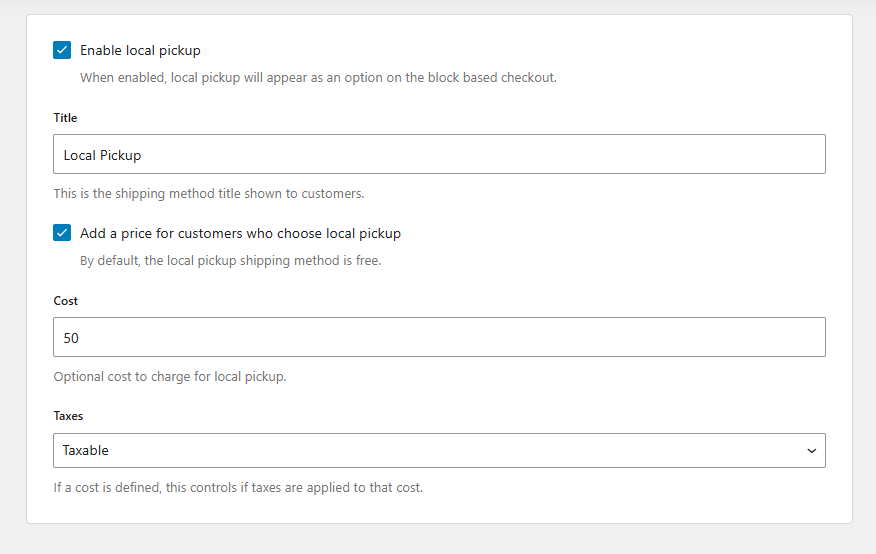Click the "Title" field label
Screen dimensions: 876x554
click(65, 118)
